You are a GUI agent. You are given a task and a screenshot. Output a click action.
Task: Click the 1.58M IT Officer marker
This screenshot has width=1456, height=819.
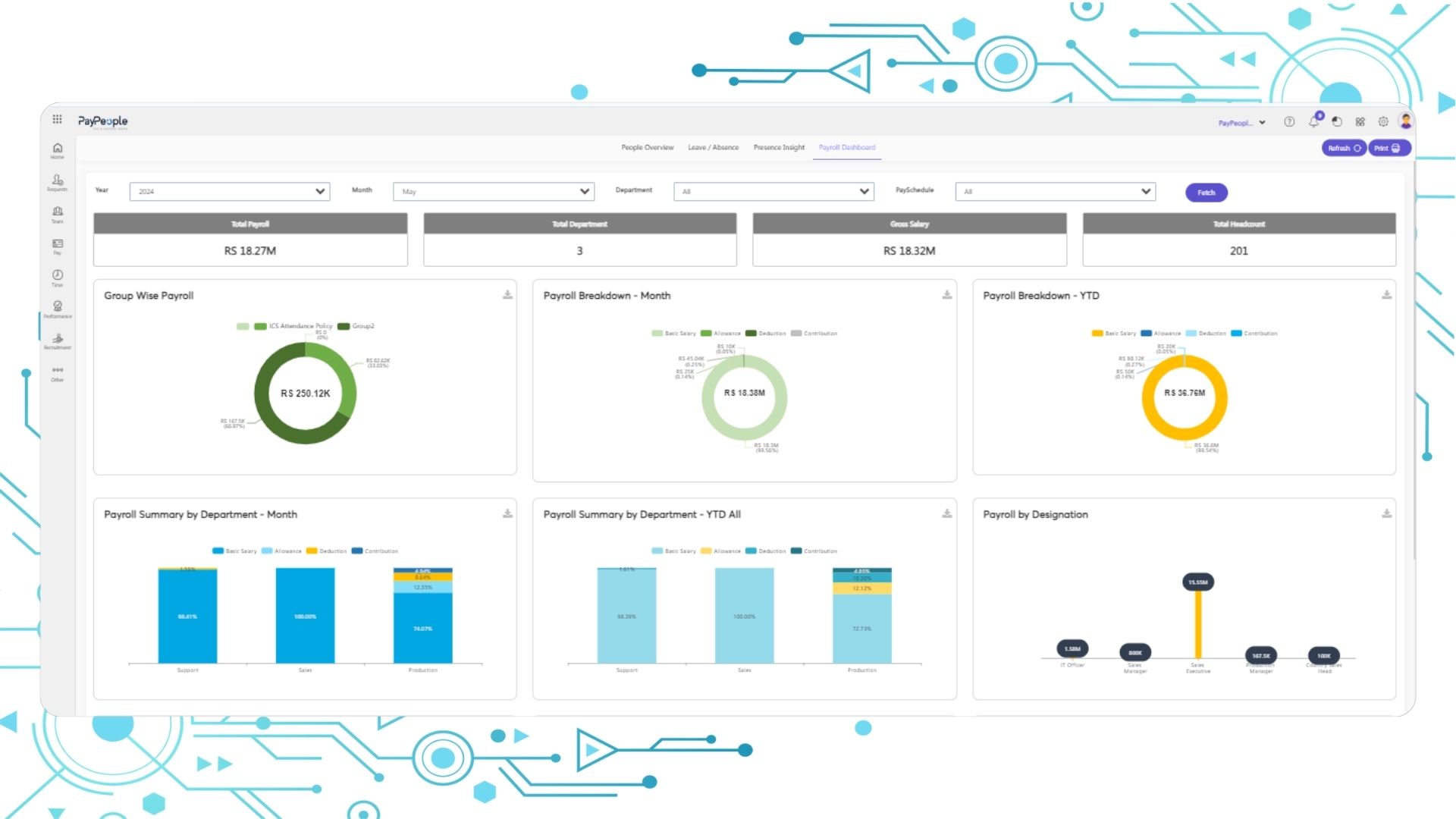[1072, 649]
